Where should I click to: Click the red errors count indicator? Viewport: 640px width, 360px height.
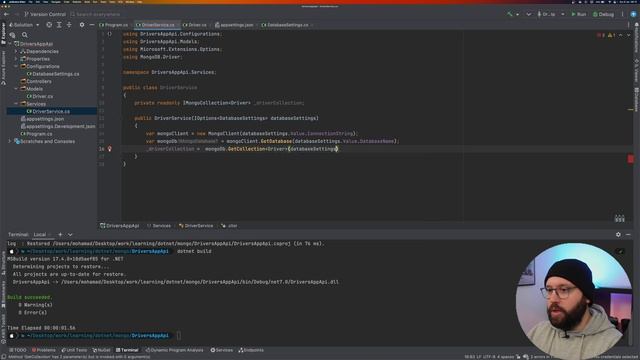coord(601,36)
